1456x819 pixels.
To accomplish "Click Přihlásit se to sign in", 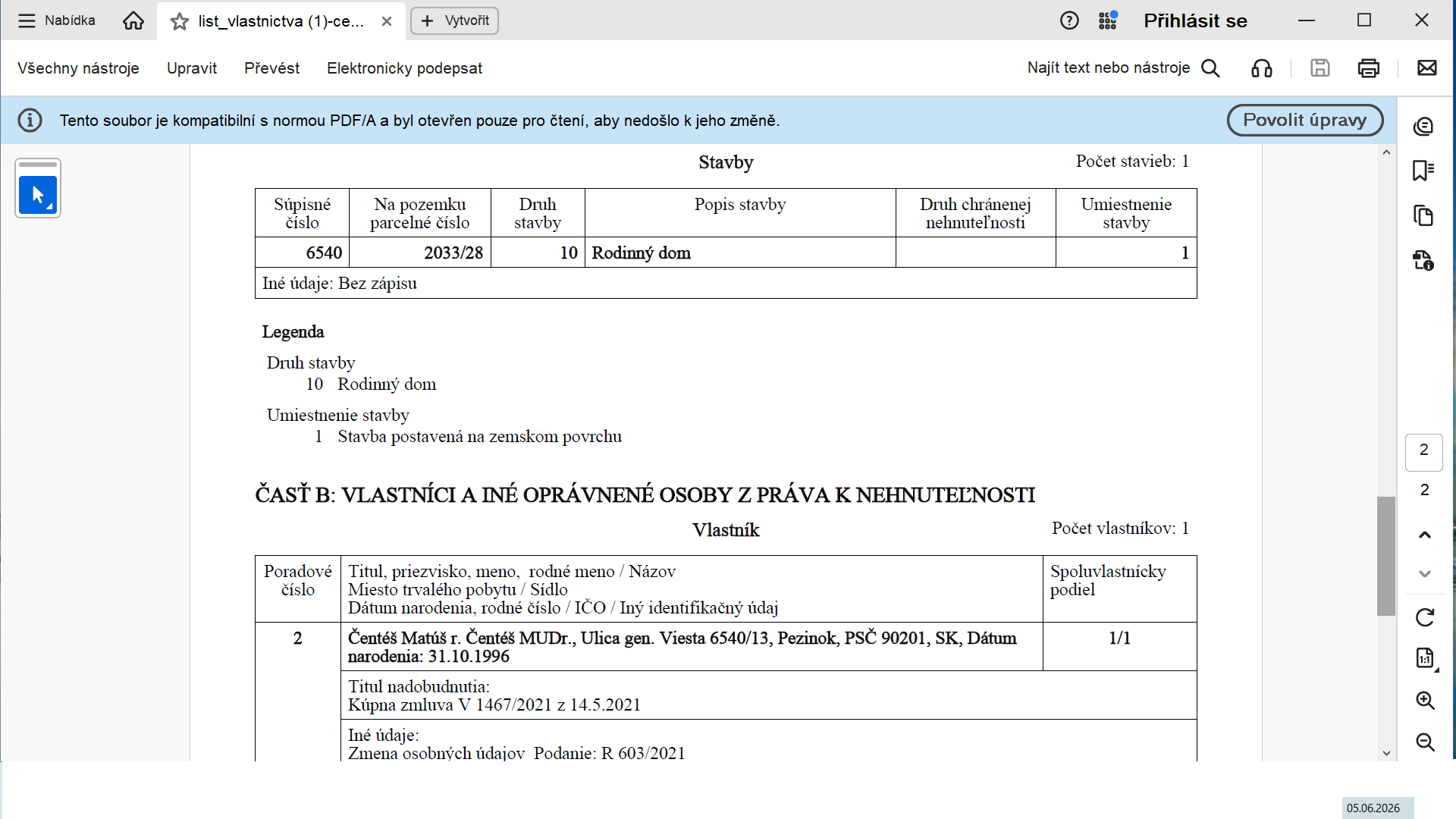I will 1195,20.
